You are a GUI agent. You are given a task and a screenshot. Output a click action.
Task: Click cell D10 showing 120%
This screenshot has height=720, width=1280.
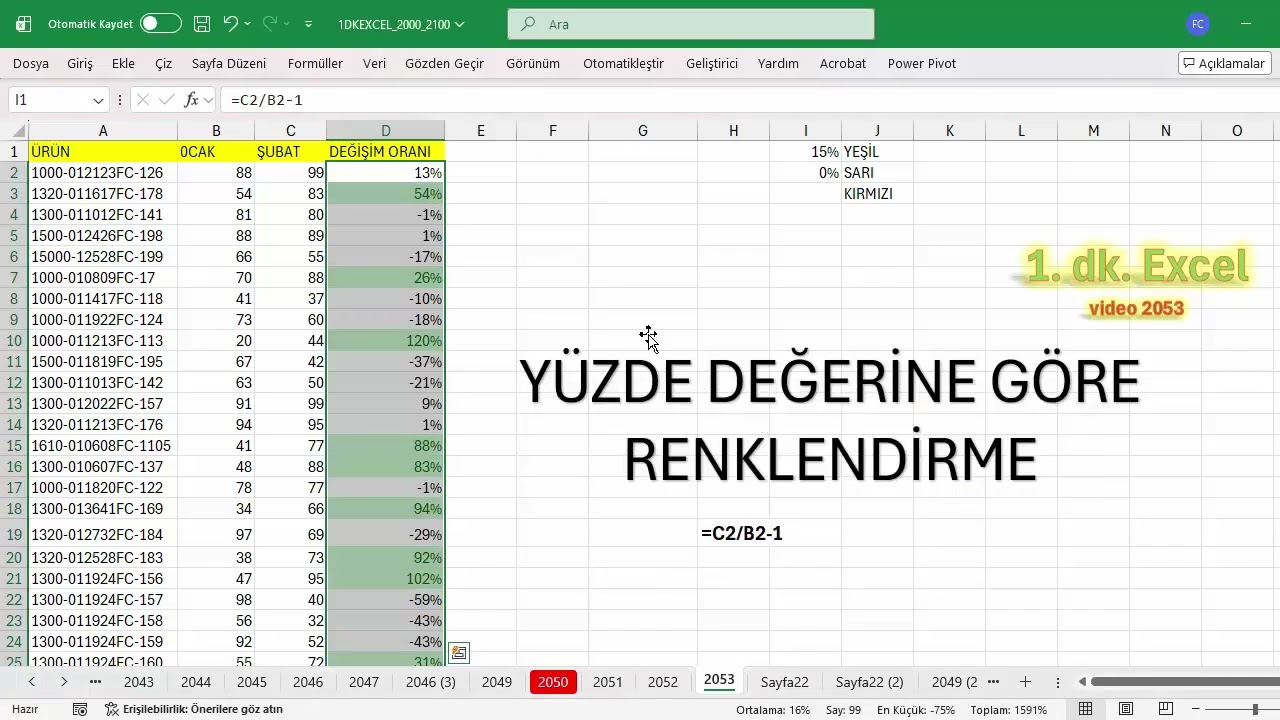click(385, 341)
